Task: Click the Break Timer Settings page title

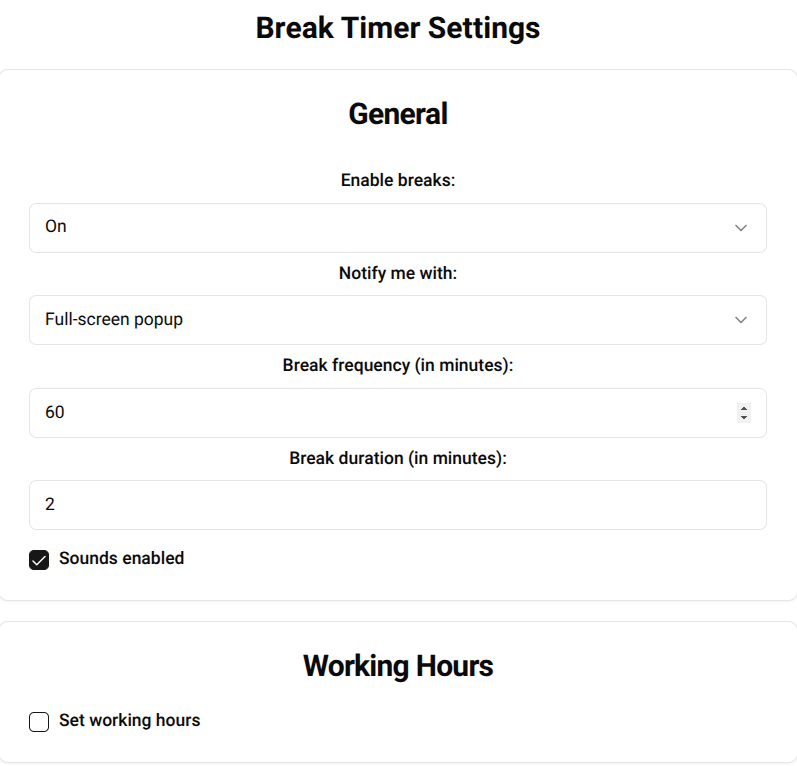Action: point(397,28)
